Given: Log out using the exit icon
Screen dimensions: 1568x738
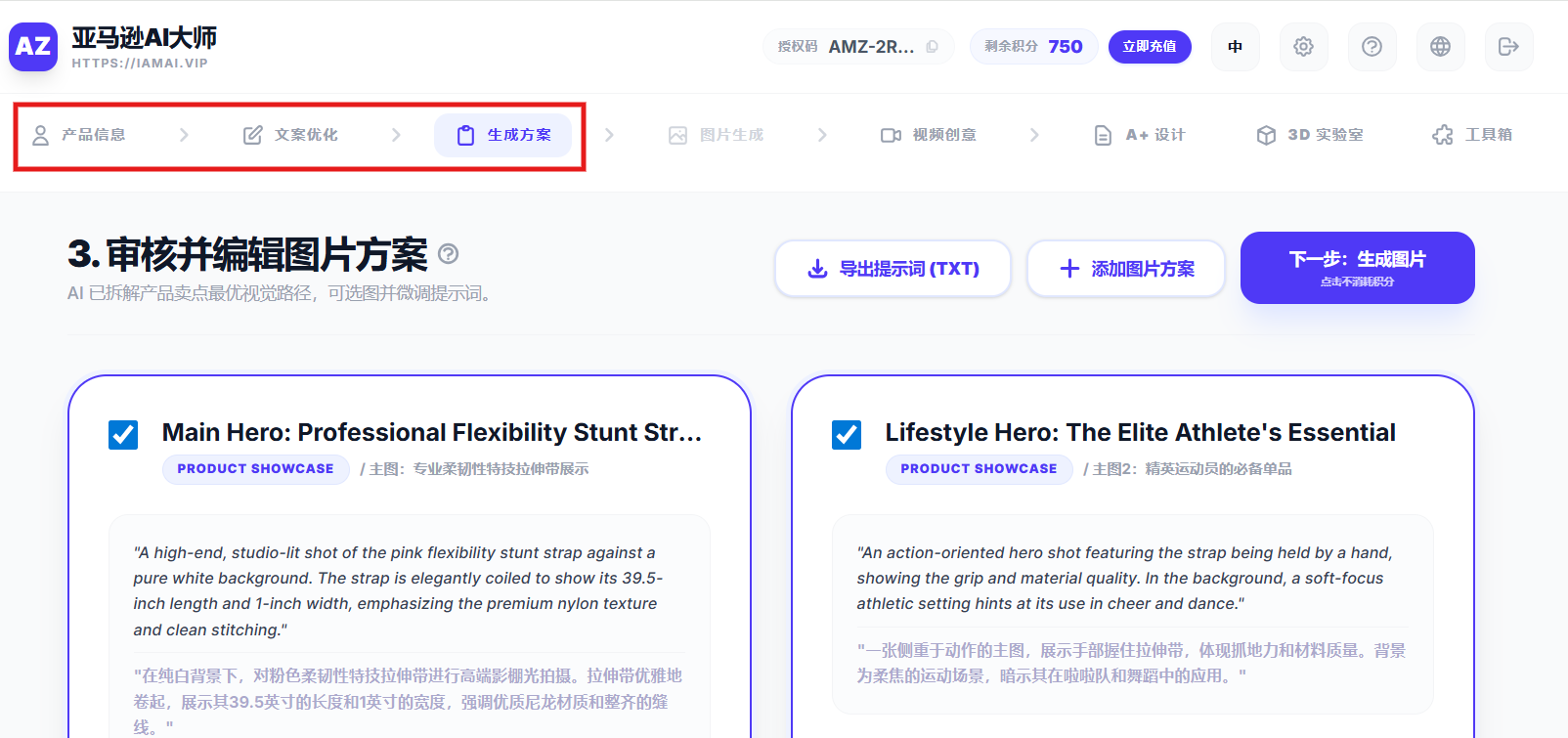Looking at the screenshot, I should pyautogui.click(x=1508, y=47).
